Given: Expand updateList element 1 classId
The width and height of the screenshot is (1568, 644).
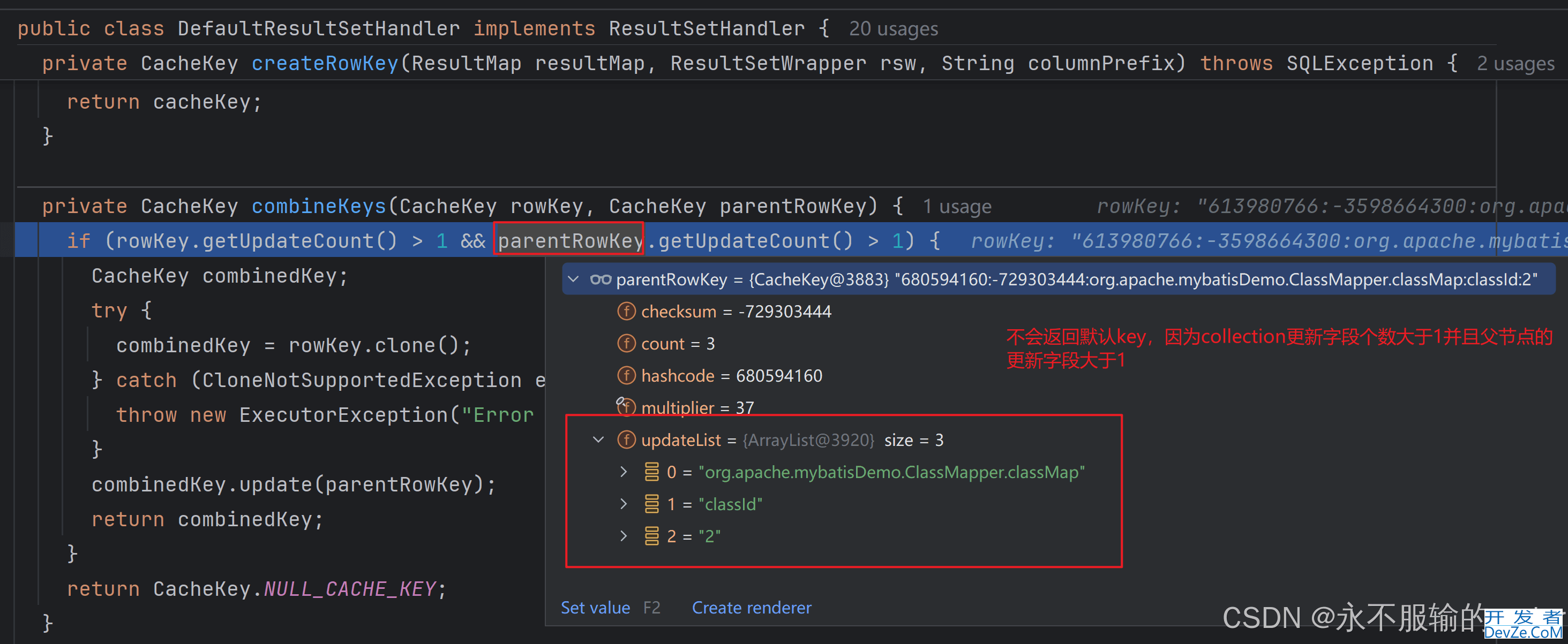Looking at the screenshot, I should (624, 504).
